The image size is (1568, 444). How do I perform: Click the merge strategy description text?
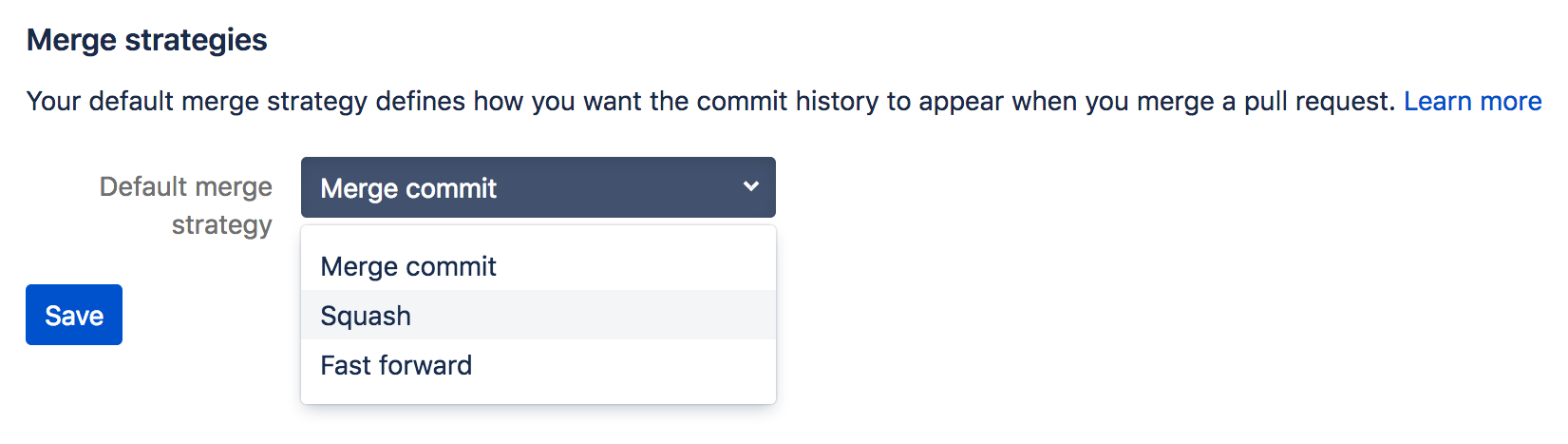[712, 101]
